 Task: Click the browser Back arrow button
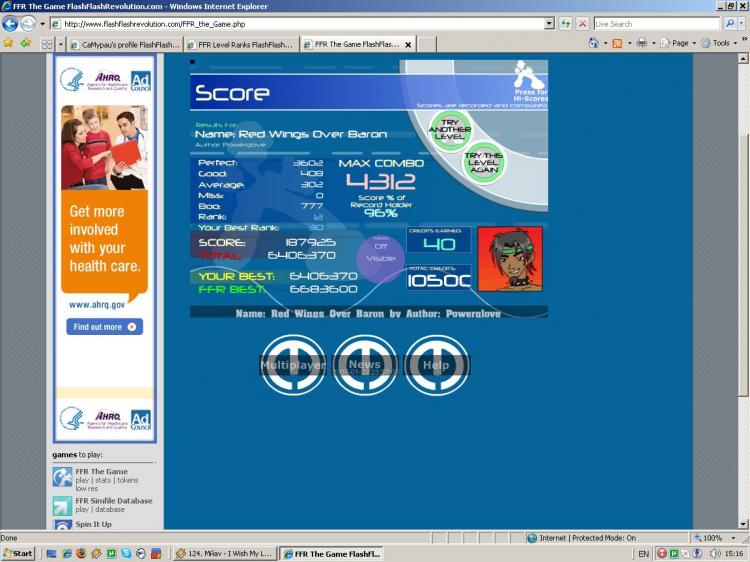tap(11, 23)
